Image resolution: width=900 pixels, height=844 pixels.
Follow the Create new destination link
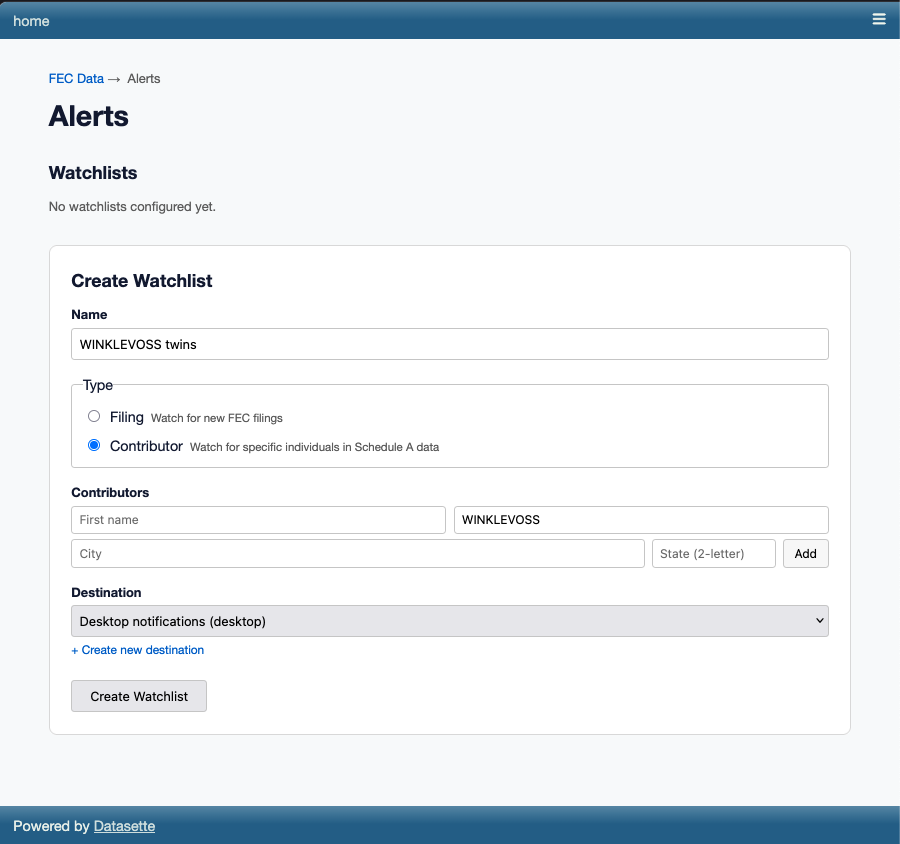click(x=138, y=650)
